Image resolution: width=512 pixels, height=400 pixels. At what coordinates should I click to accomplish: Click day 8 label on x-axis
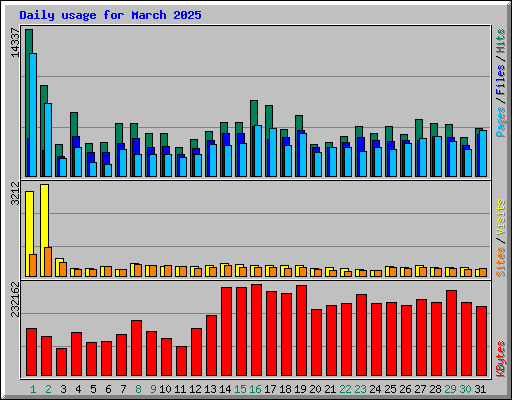pos(138,389)
